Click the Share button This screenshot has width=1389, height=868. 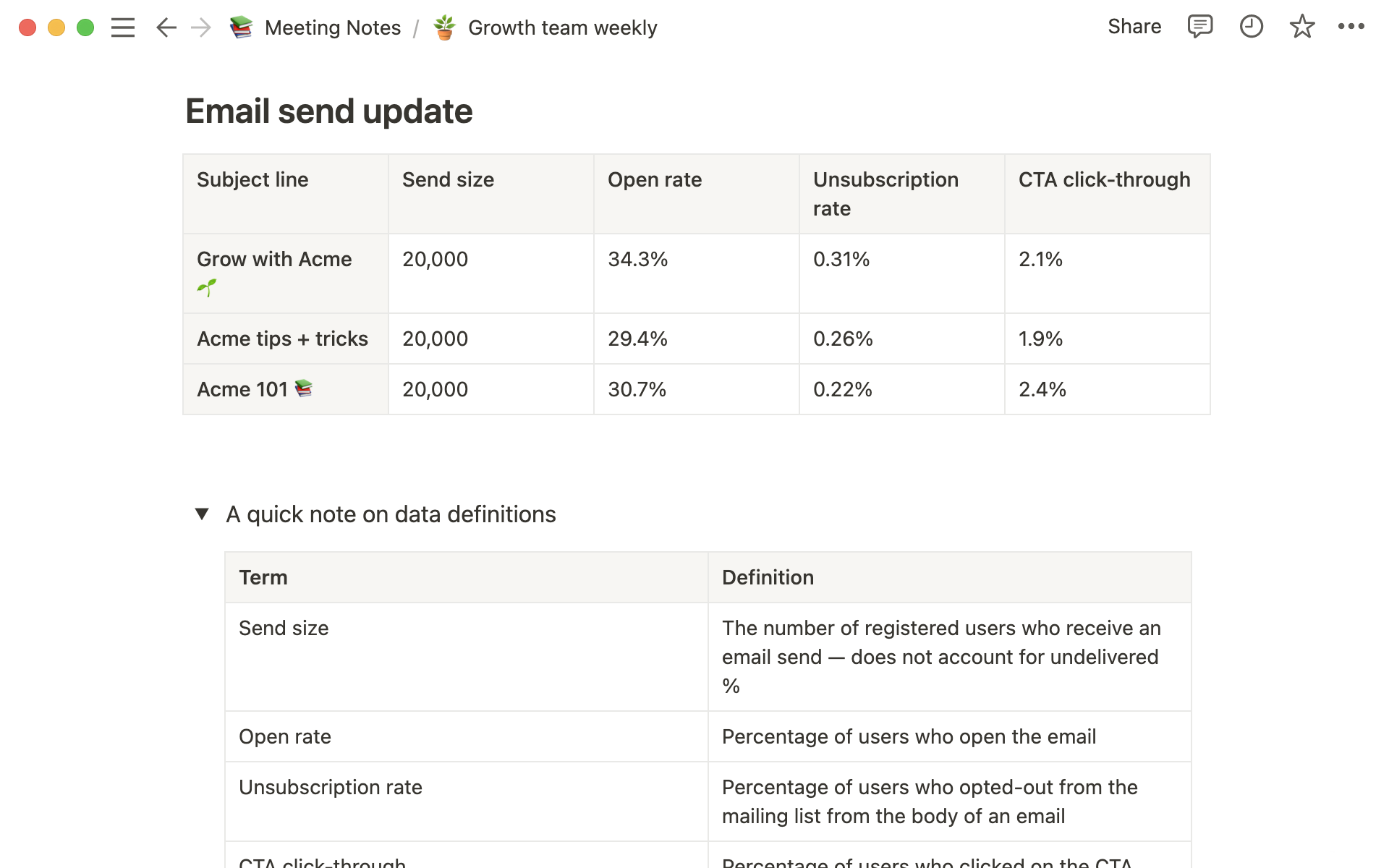(1133, 28)
